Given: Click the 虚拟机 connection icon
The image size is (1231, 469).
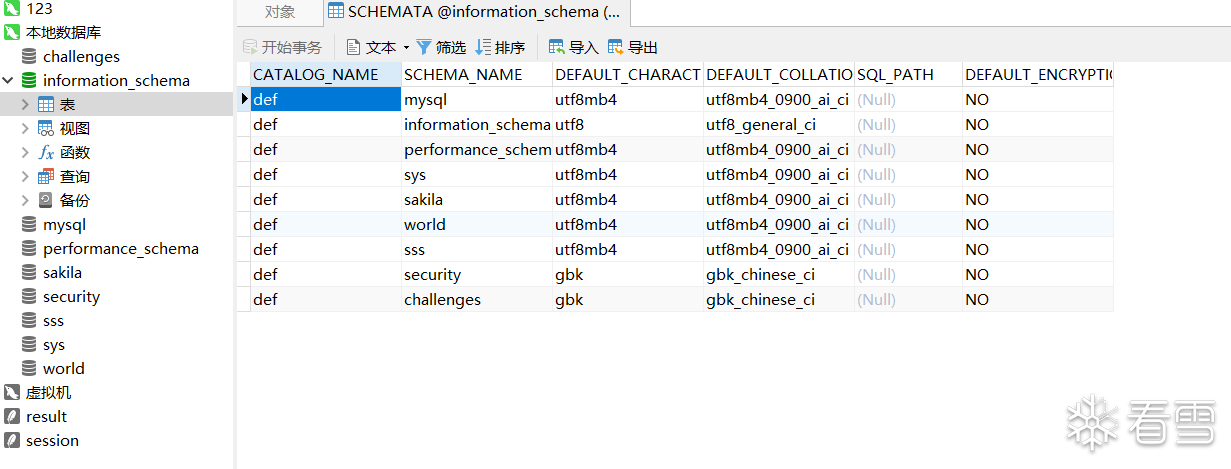Looking at the screenshot, I should pyautogui.click(x=12, y=393).
